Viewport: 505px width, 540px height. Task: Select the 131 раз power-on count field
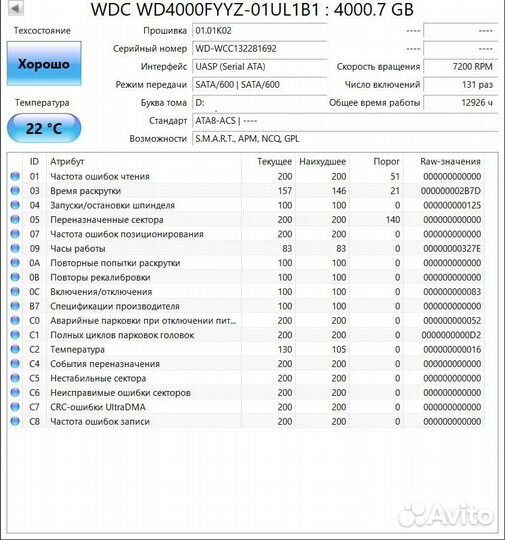(x=460, y=84)
